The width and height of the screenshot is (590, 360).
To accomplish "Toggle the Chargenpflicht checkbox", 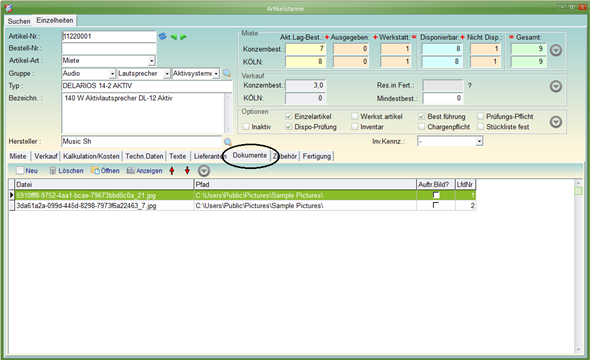I will 422,127.
